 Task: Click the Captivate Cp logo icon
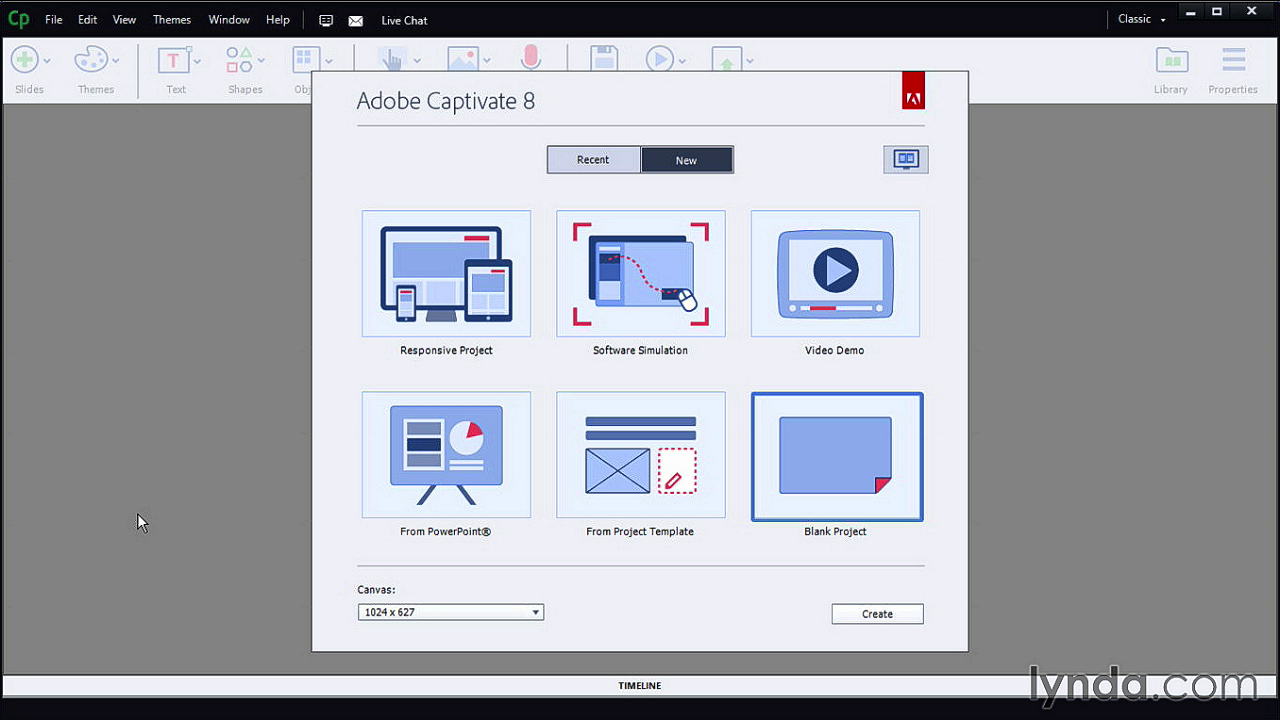[x=18, y=19]
